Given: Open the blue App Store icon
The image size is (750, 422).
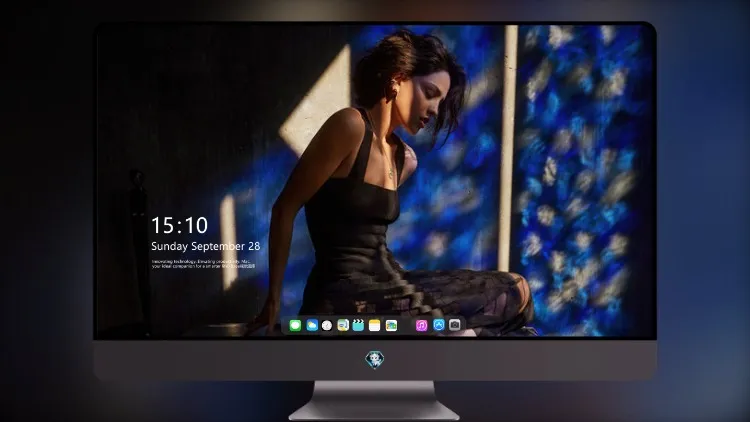Looking at the screenshot, I should point(439,325).
